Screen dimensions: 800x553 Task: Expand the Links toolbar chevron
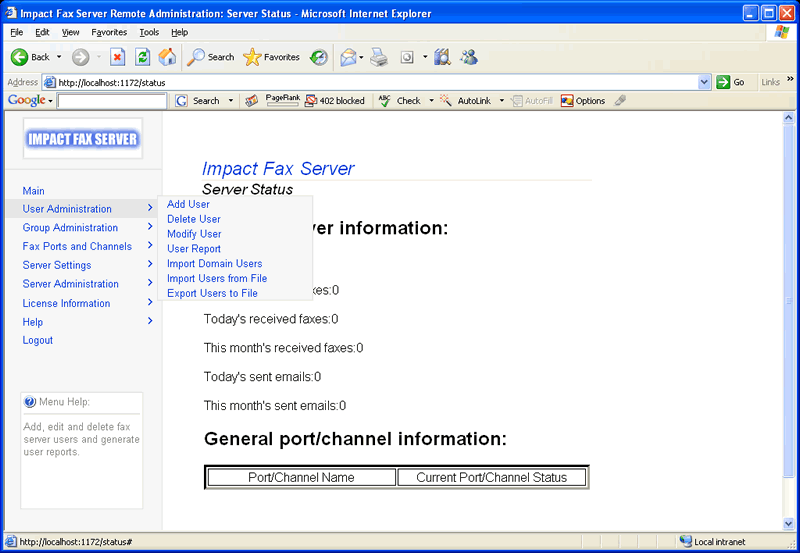790,79
